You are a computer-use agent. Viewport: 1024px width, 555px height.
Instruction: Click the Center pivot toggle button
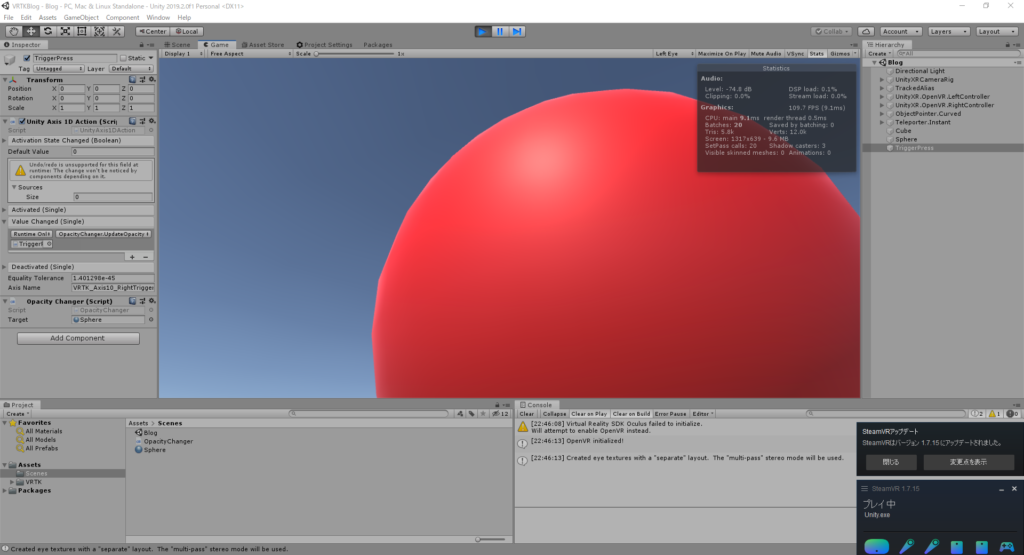[x=152, y=31]
